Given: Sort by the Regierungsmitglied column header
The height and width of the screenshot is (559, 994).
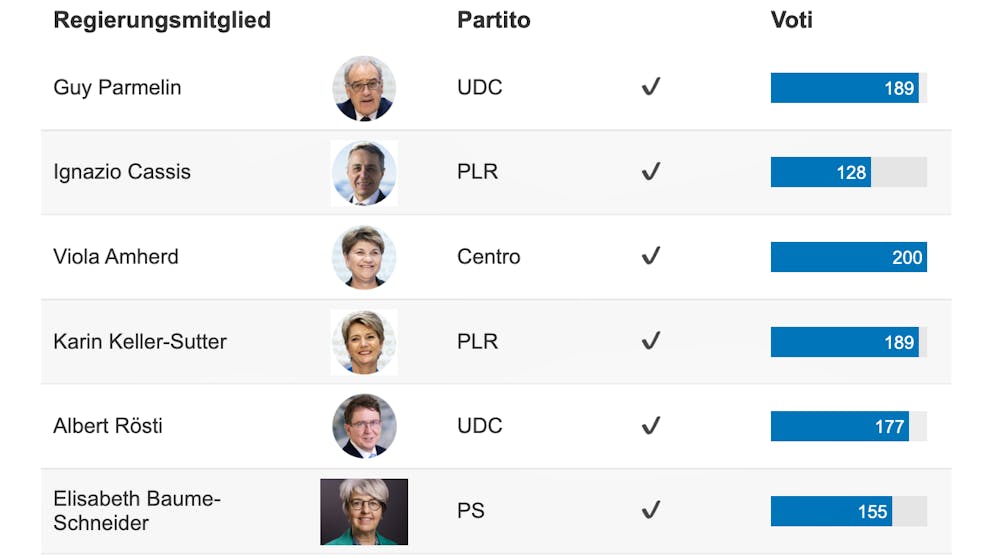Looking at the screenshot, I should tap(162, 20).
